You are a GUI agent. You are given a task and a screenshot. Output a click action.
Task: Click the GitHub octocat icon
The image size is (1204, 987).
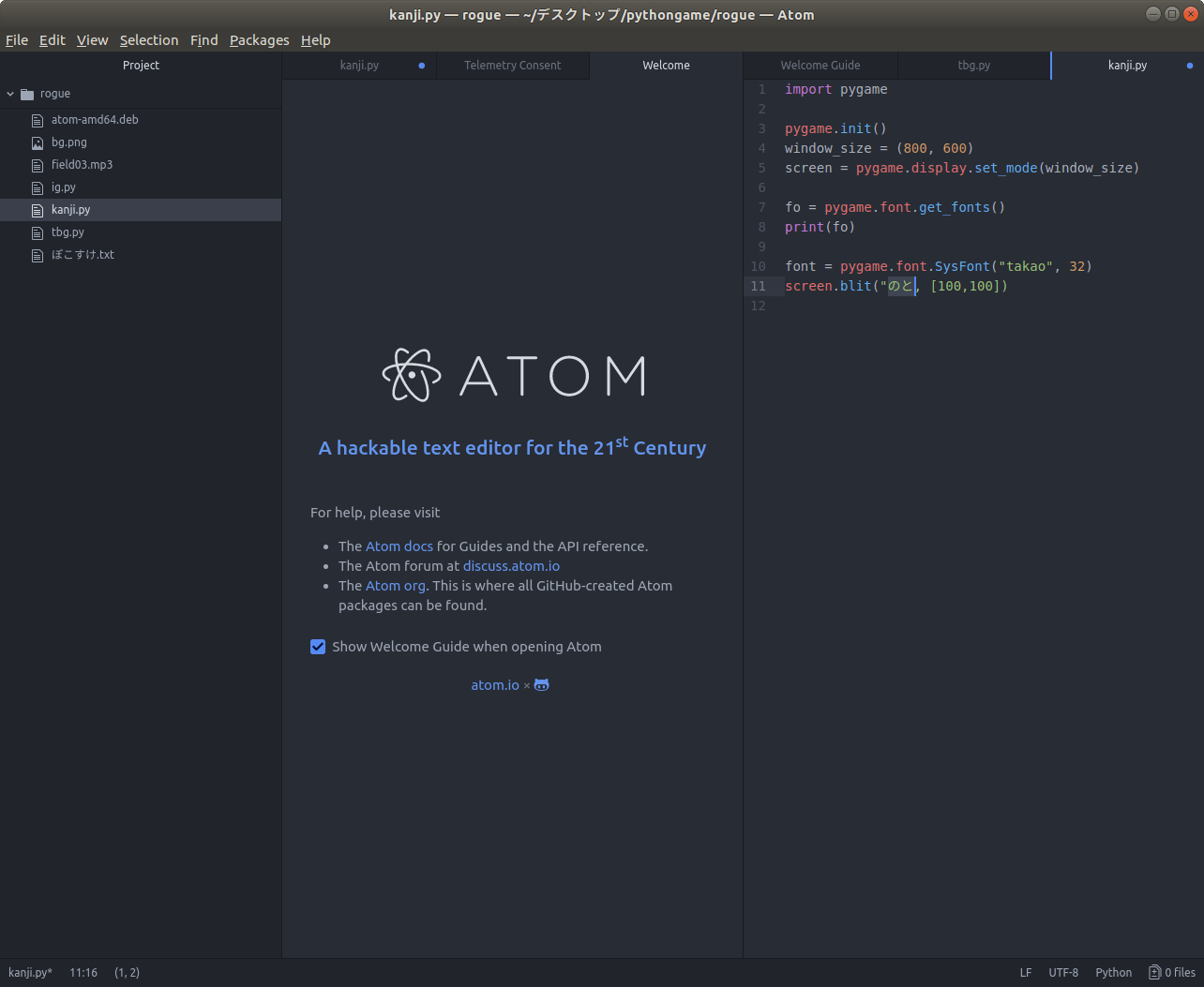click(x=542, y=685)
